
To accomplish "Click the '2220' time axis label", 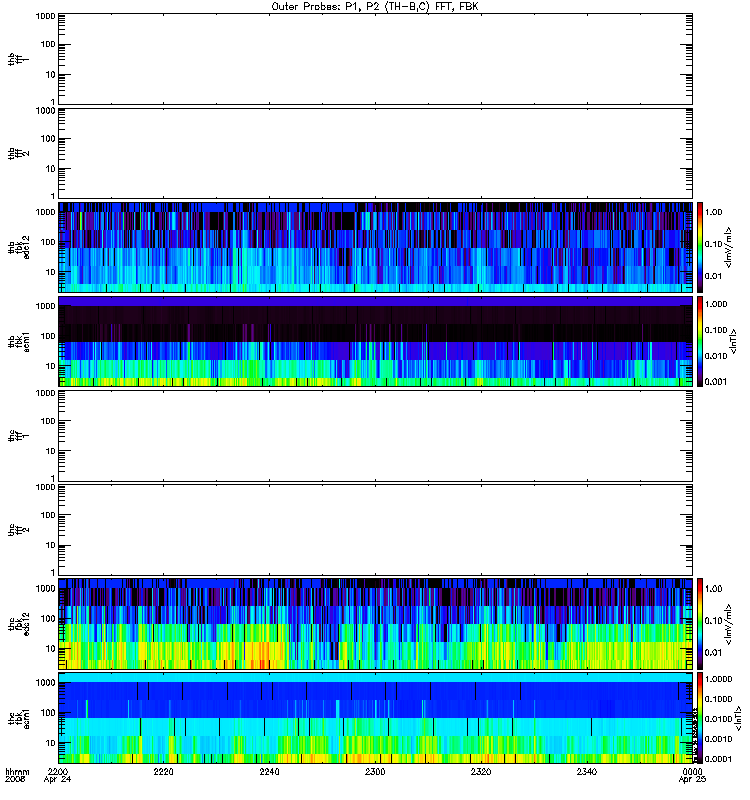I will click(163, 771).
